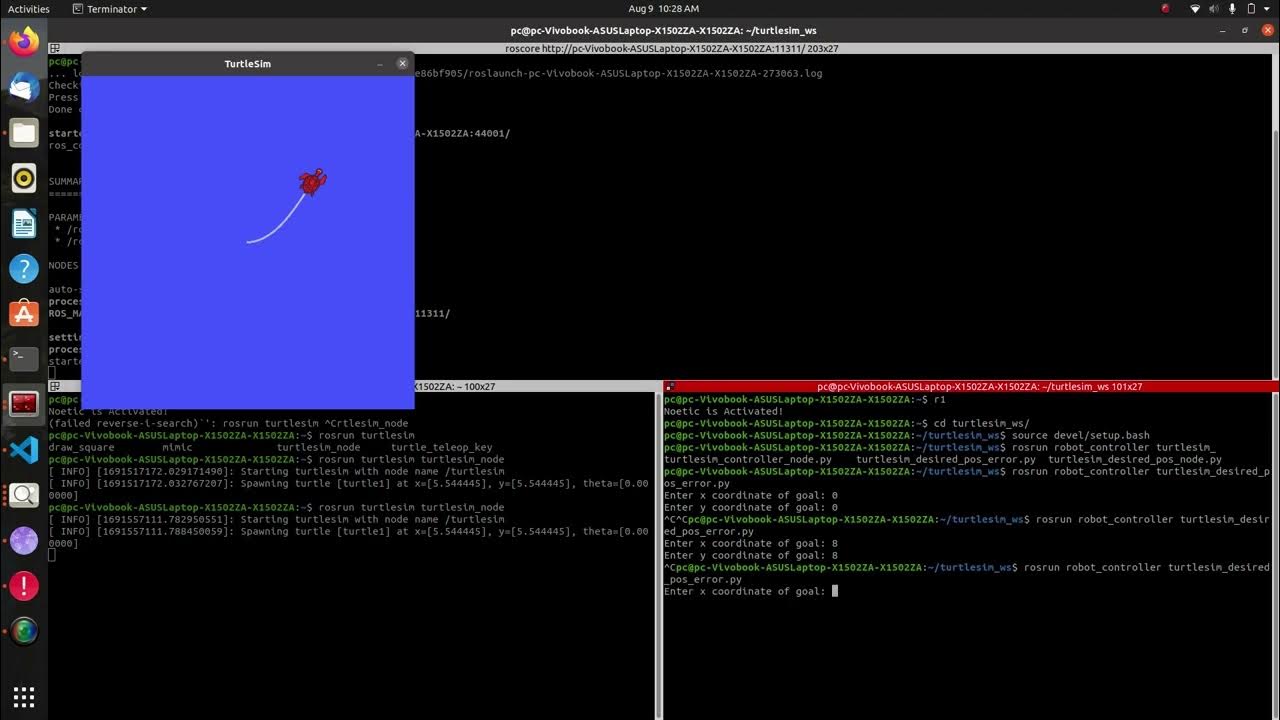Click 'source devel/setup.bash' command text
Image resolution: width=1280 pixels, height=720 pixels.
pyautogui.click(x=1080, y=435)
